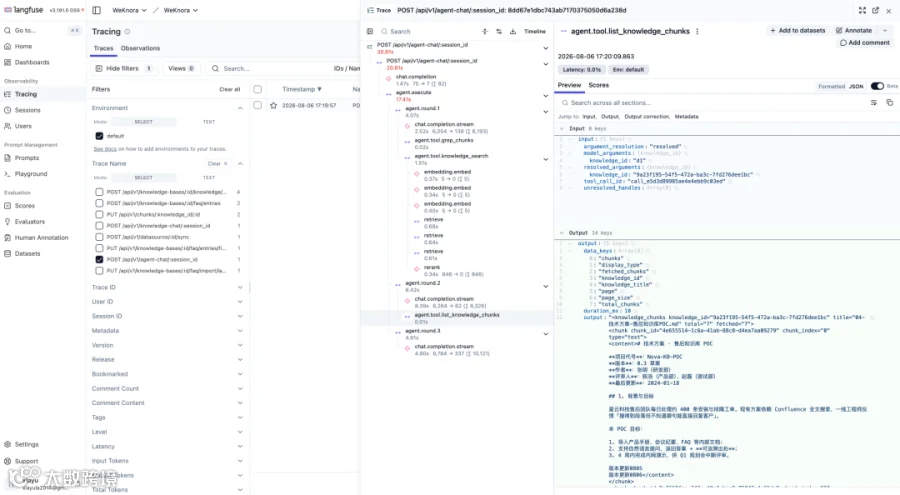Go to Sessions page
This screenshot has height=495, width=900.
click(x=28, y=110)
